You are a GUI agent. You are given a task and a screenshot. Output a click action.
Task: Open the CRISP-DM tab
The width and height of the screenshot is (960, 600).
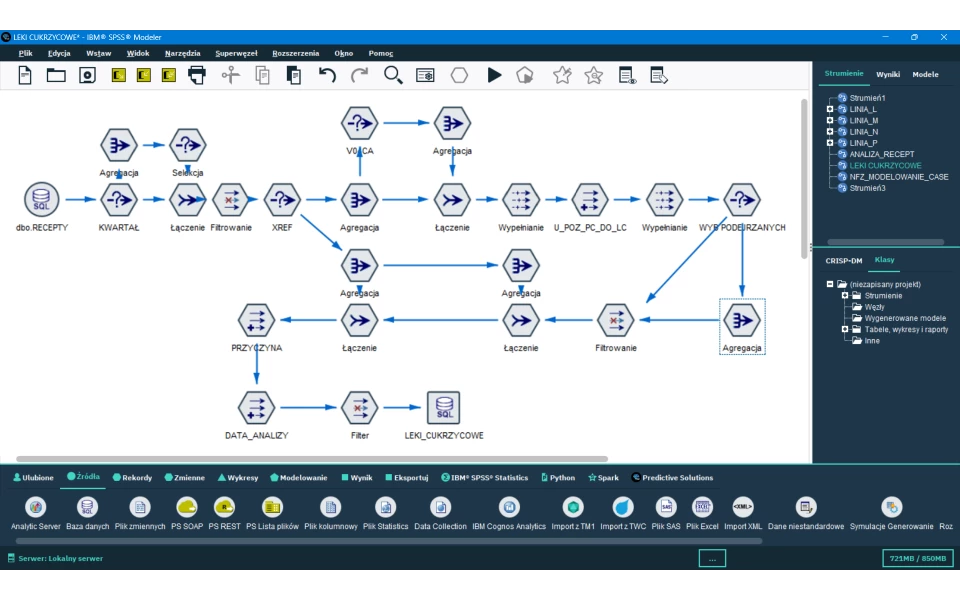click(843, 261)
